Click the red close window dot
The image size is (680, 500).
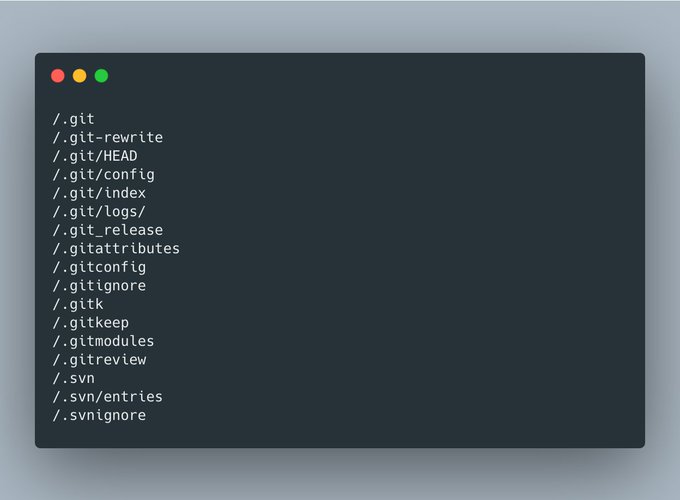point(58,76)
